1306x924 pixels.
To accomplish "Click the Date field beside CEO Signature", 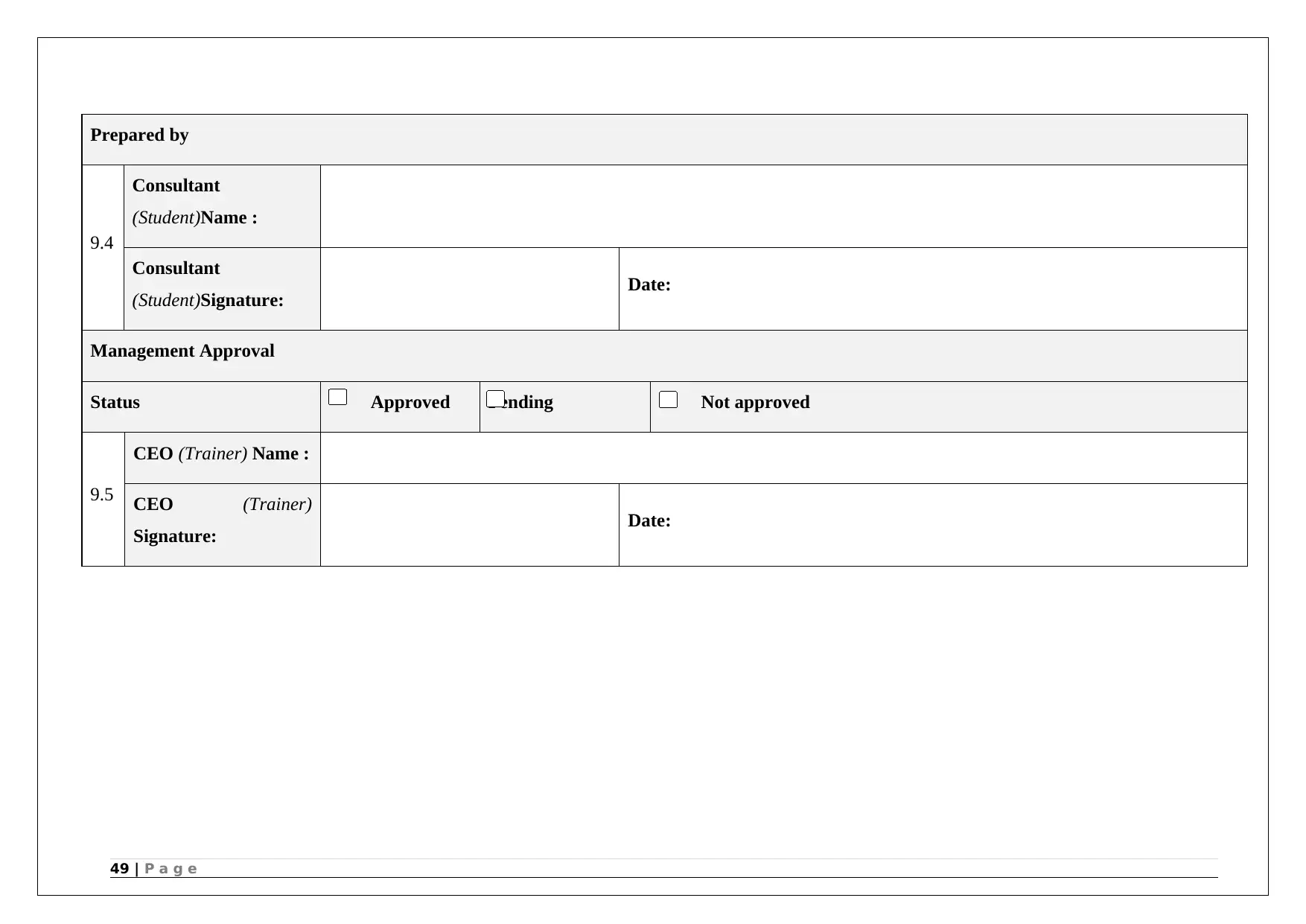I will pos(933,525).
